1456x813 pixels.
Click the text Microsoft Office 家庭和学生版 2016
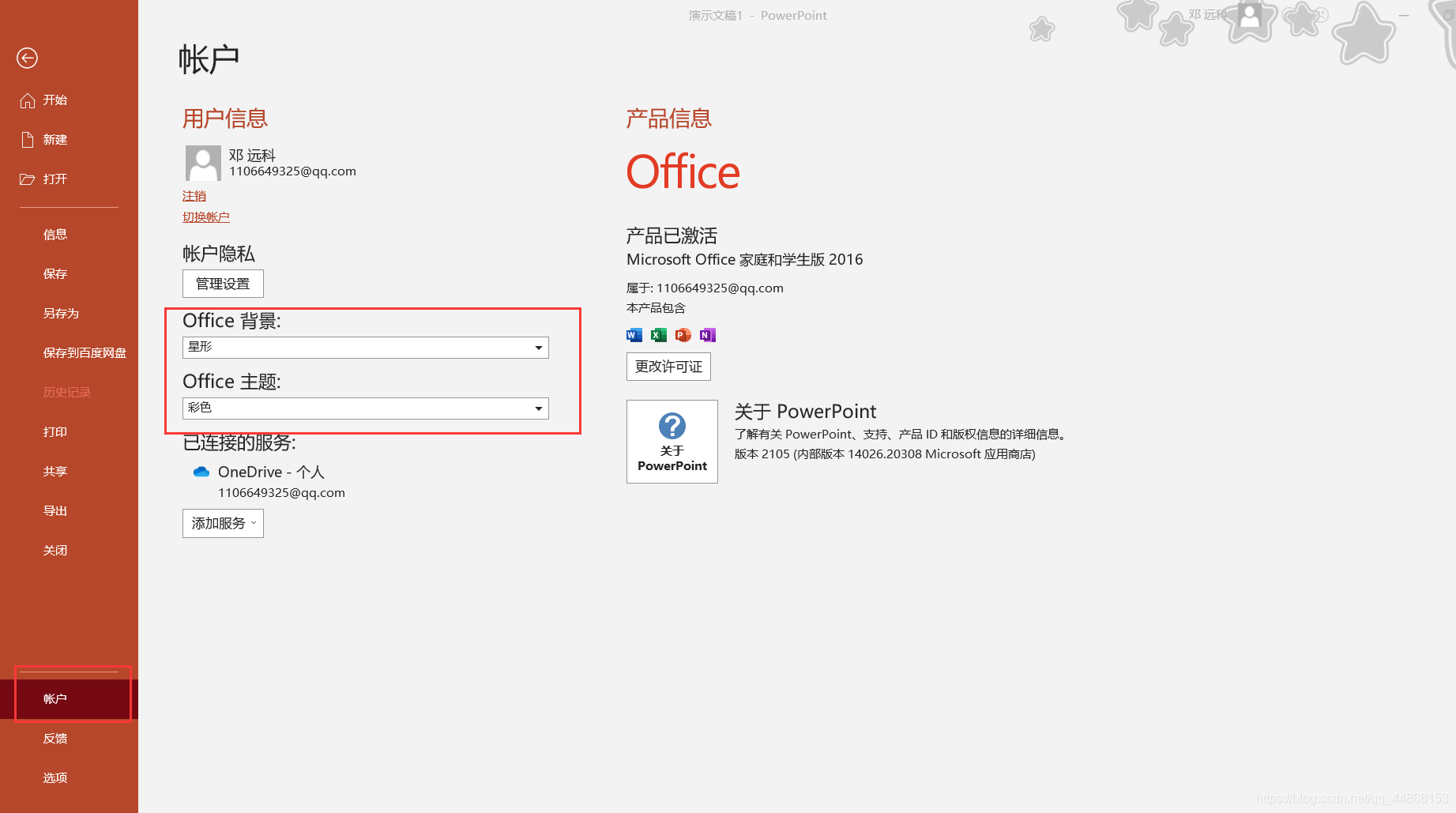(744, 260)
